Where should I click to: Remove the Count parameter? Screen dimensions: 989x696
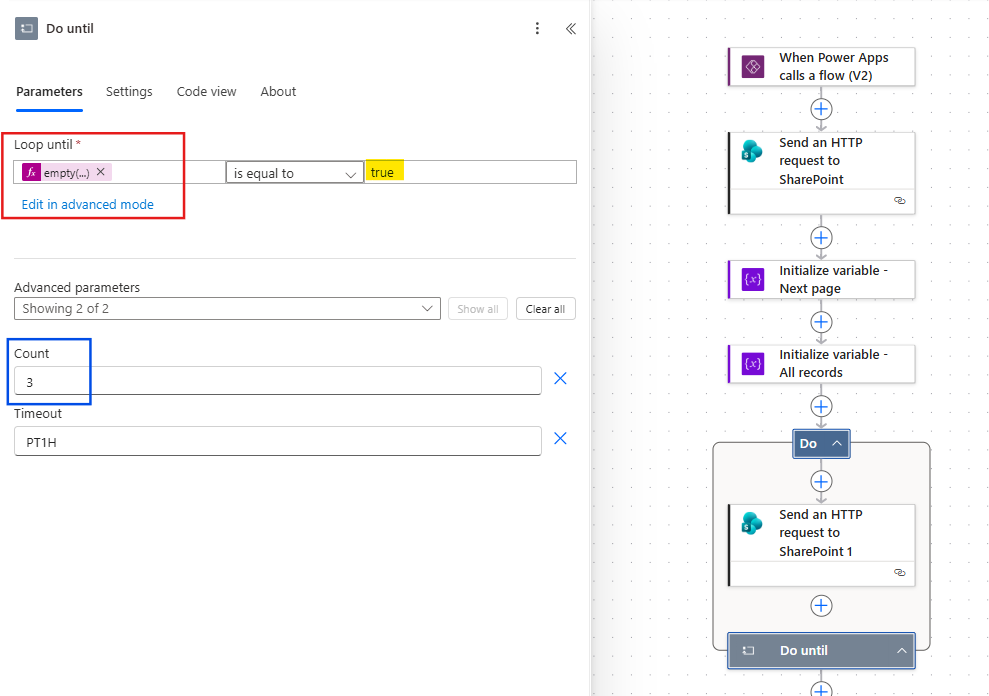click(x=560, y=379)
